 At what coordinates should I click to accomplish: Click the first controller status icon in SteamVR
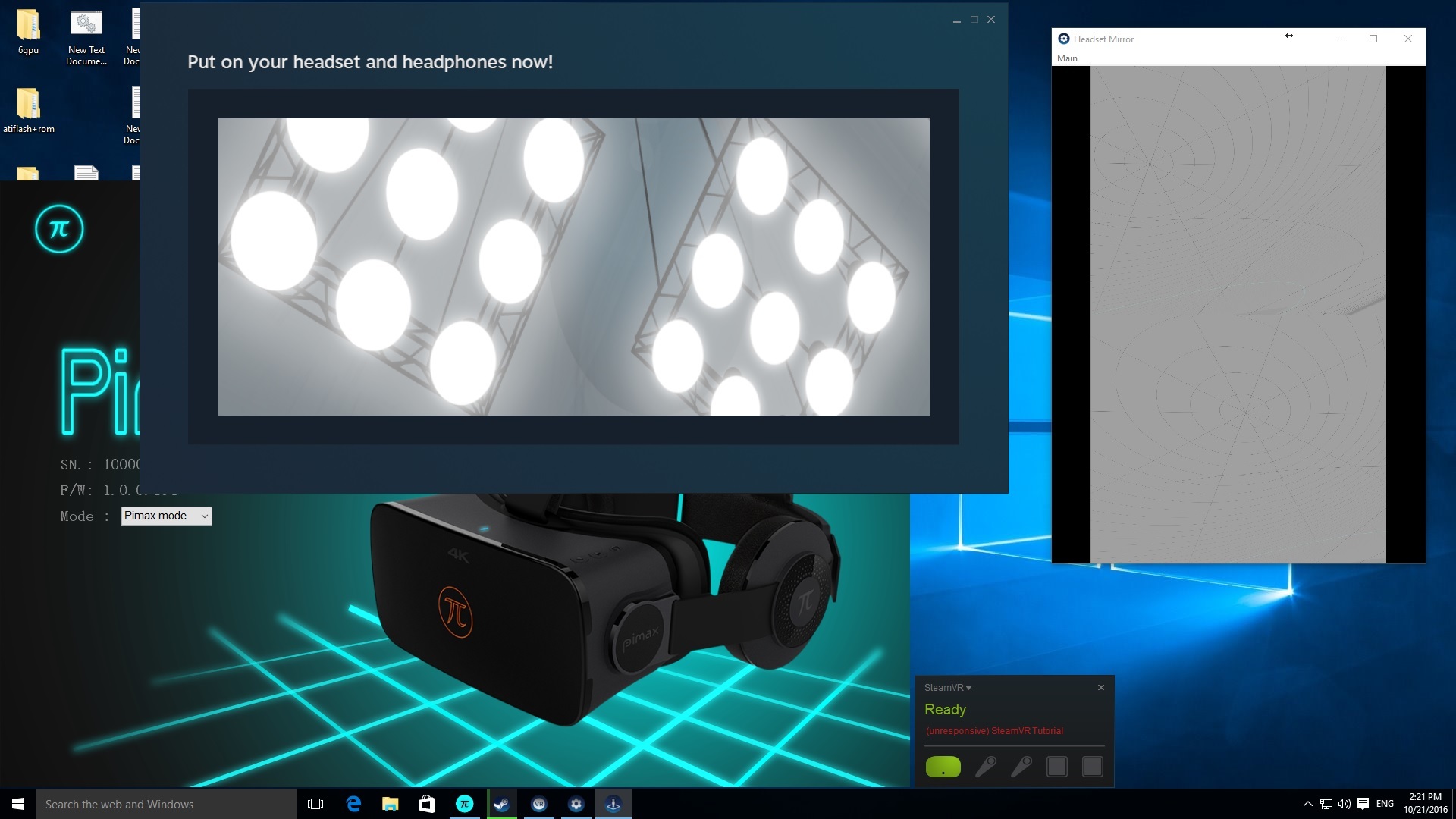click(x=985, y=767)
